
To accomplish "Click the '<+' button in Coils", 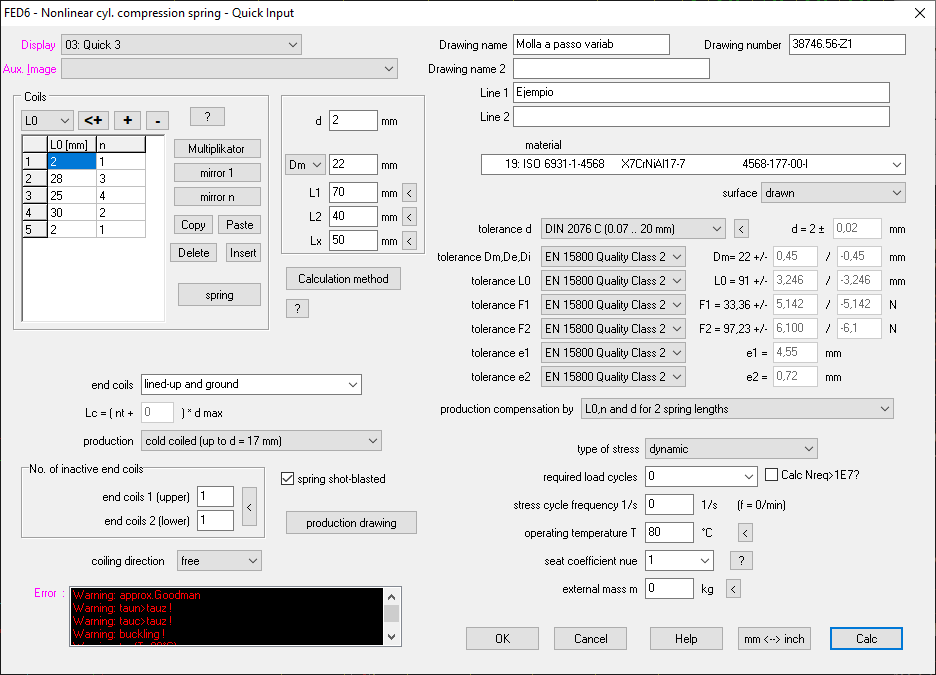I will [x=93, y=120].
